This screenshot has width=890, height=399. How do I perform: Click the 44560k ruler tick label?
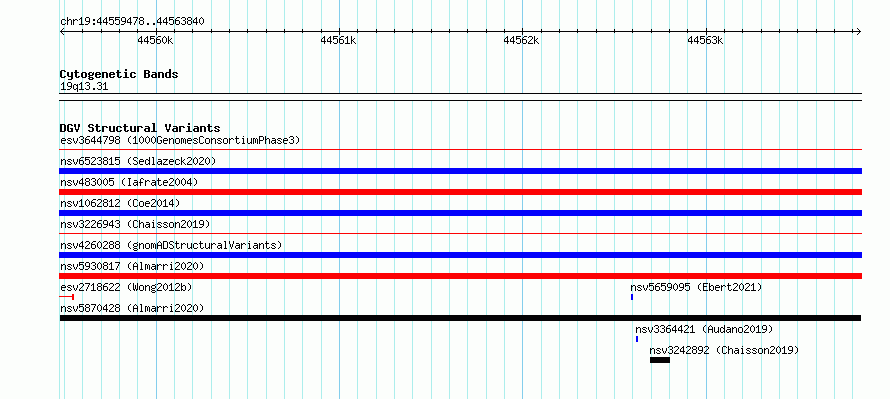[155, 40]
